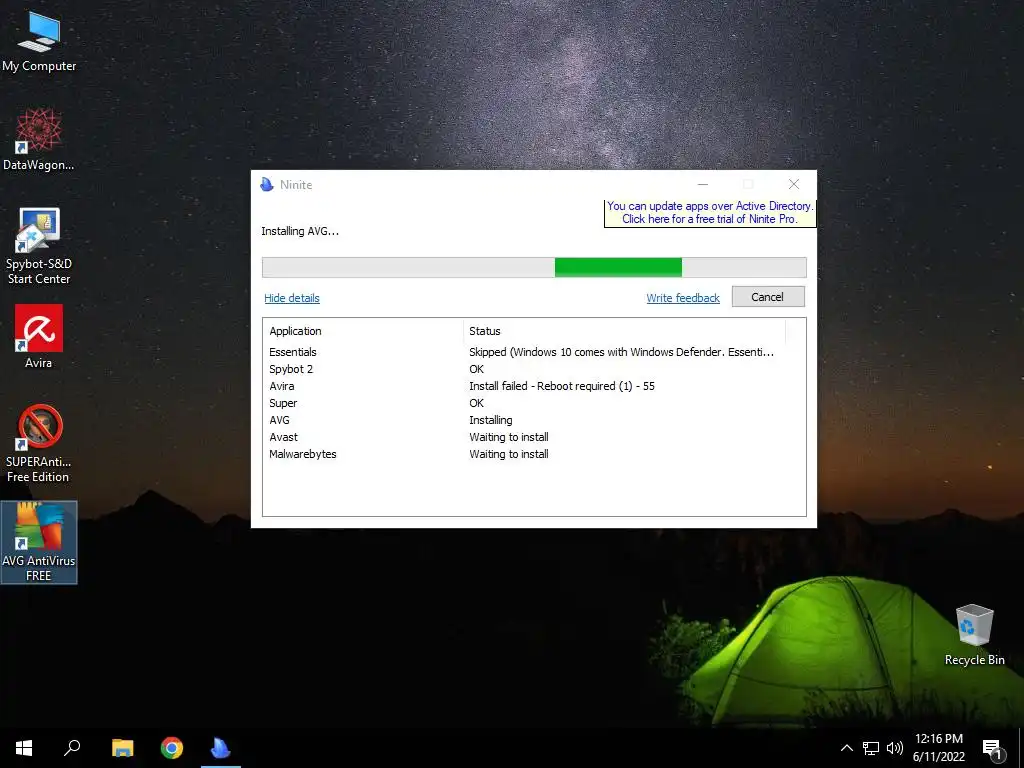This screenshot has width=1024, height=768.
Task: Click the 'Installing' status for AVG
Action: [490, 420]
